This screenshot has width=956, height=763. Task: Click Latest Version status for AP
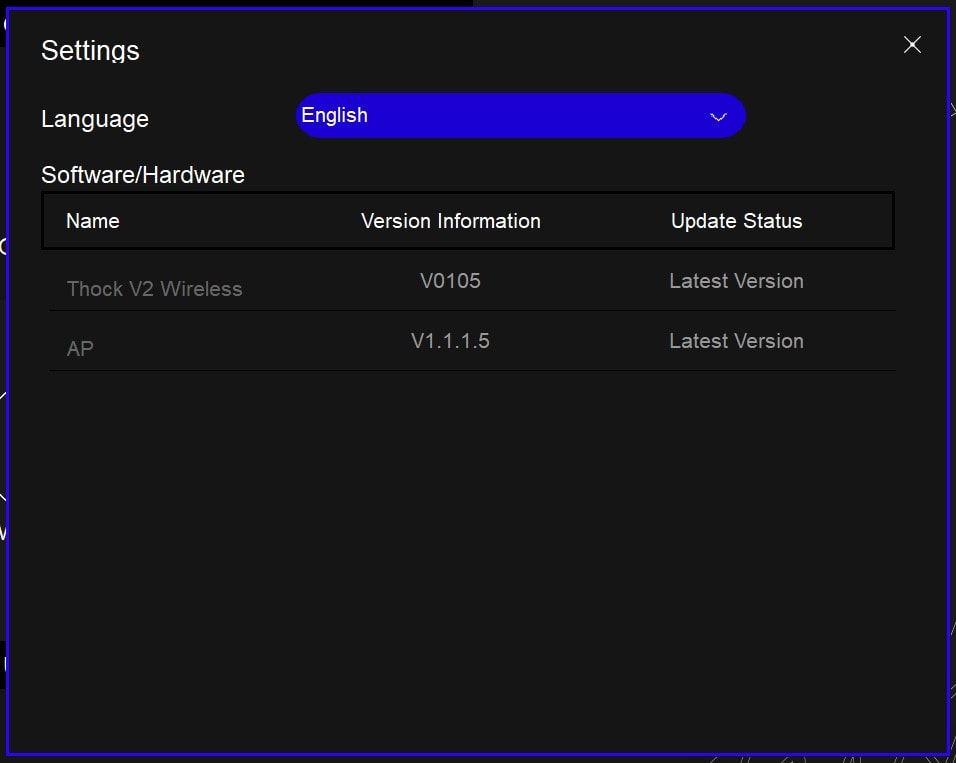(736, 341)
